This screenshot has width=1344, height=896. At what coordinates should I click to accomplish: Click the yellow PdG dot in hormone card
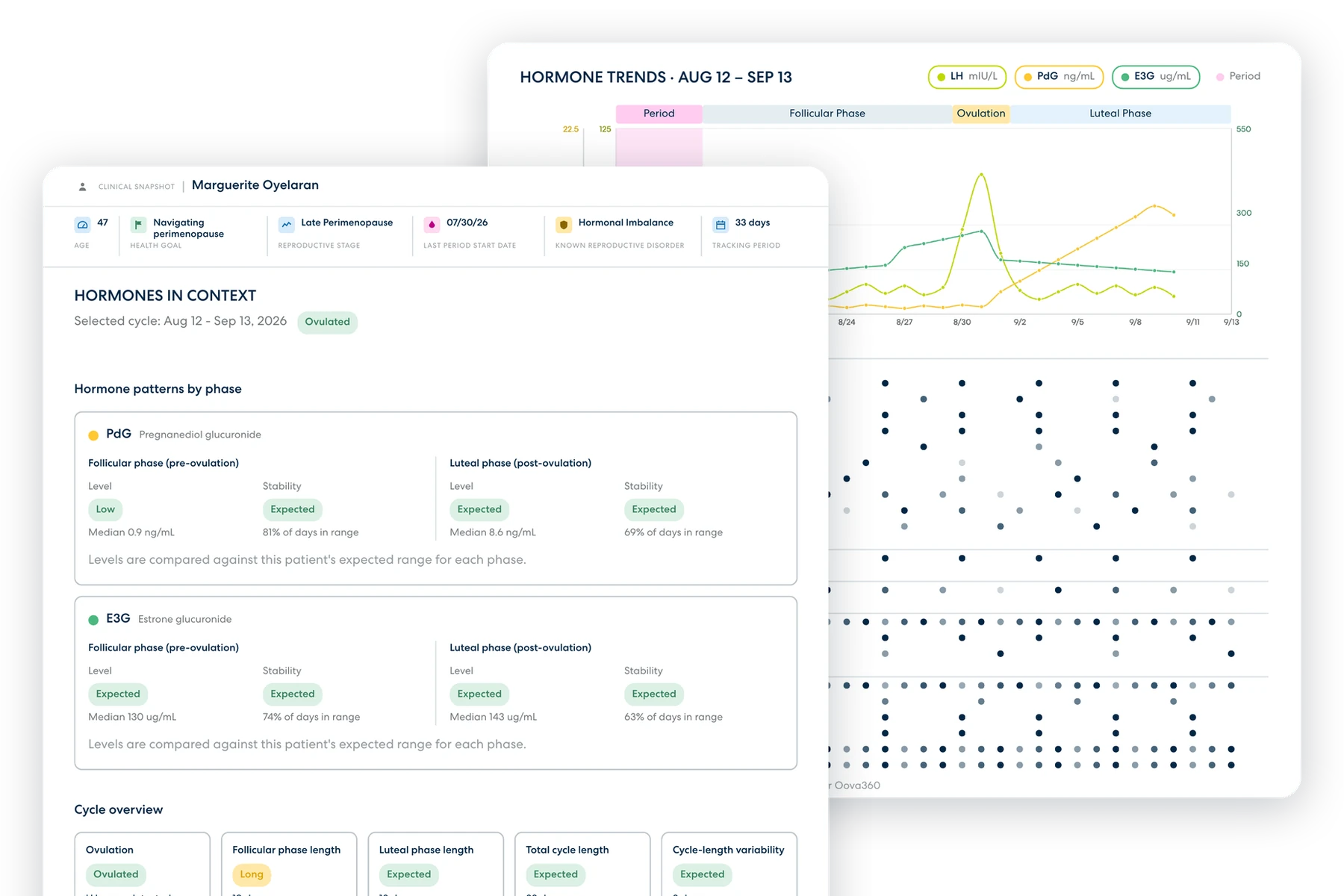point(93,435)
